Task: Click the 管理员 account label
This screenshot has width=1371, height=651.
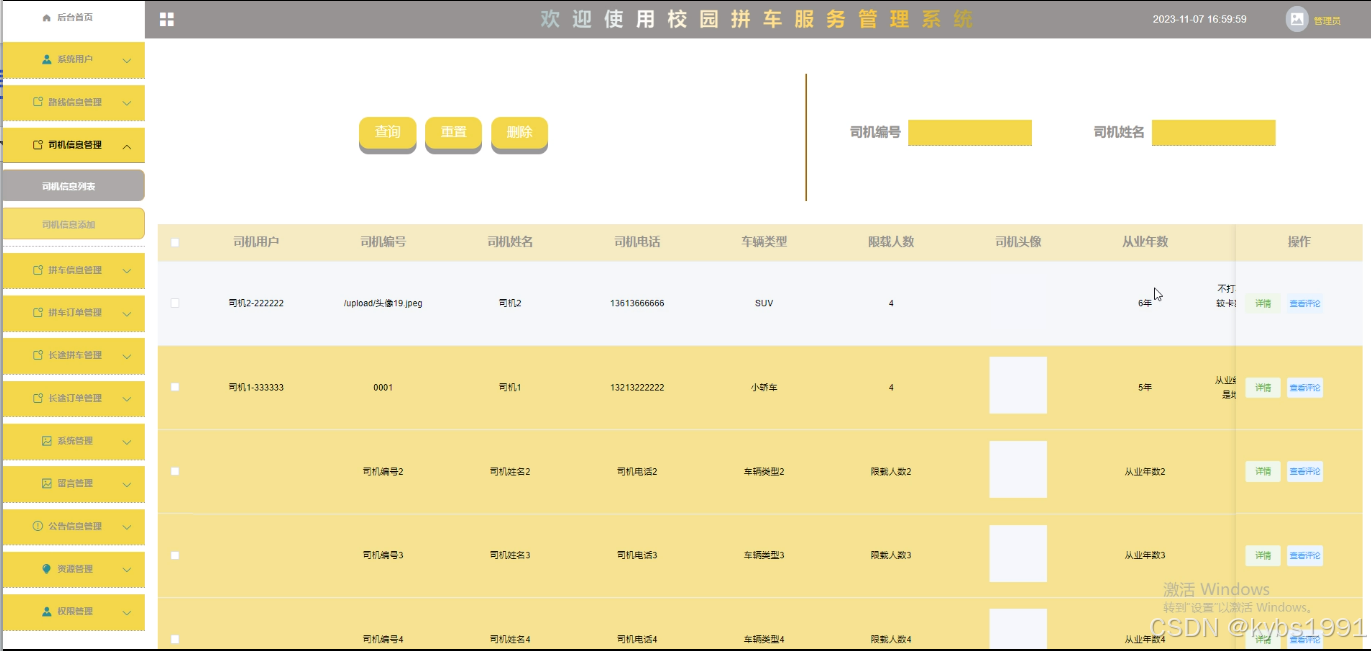Action: [1327, 21]
